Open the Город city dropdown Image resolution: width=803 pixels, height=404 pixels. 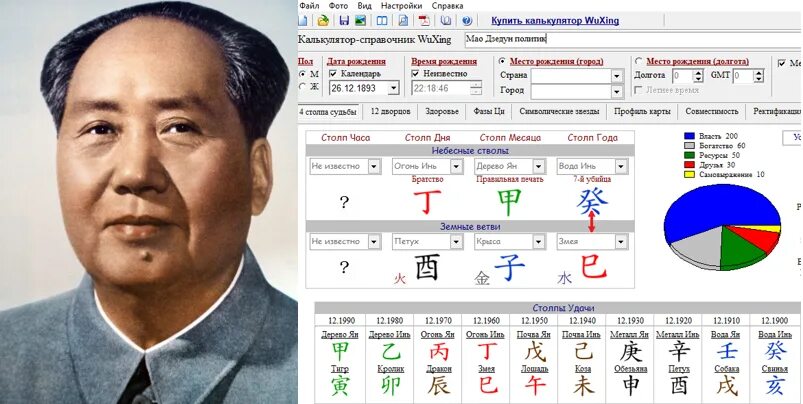tap(617, 92)
